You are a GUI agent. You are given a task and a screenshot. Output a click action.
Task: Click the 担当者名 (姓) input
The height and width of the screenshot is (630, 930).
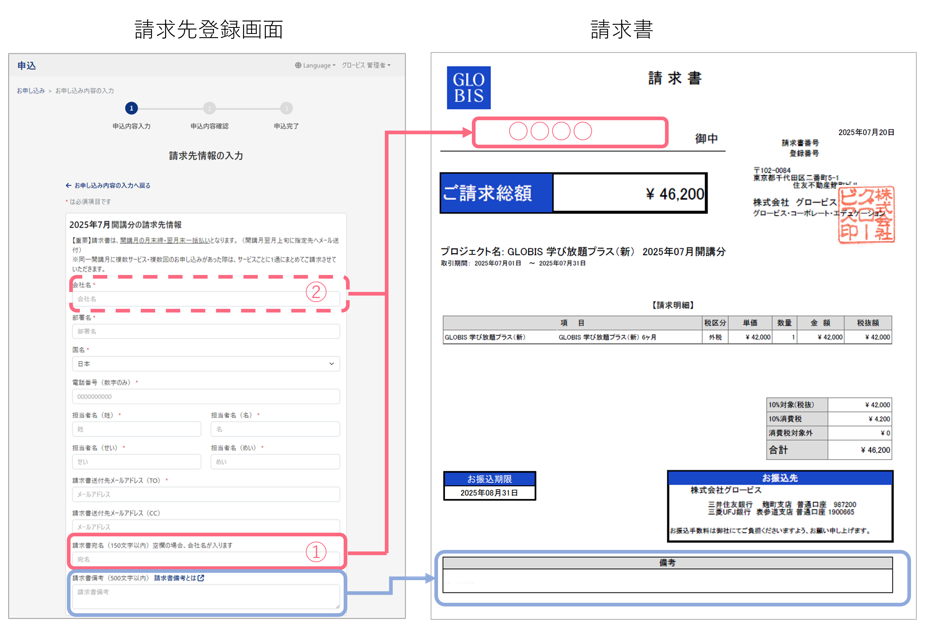(x=136, y=429)
